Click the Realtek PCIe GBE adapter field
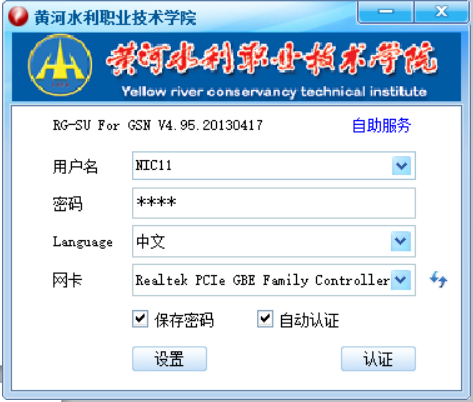This screenshot has height=402, width=473. [x=274, y=280]
